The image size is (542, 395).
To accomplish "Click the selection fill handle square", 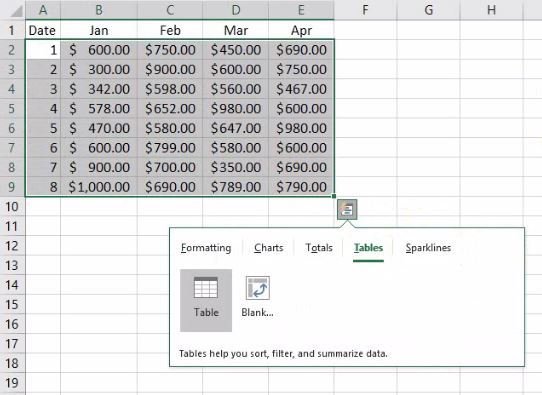I will click(x=334, y=196).
